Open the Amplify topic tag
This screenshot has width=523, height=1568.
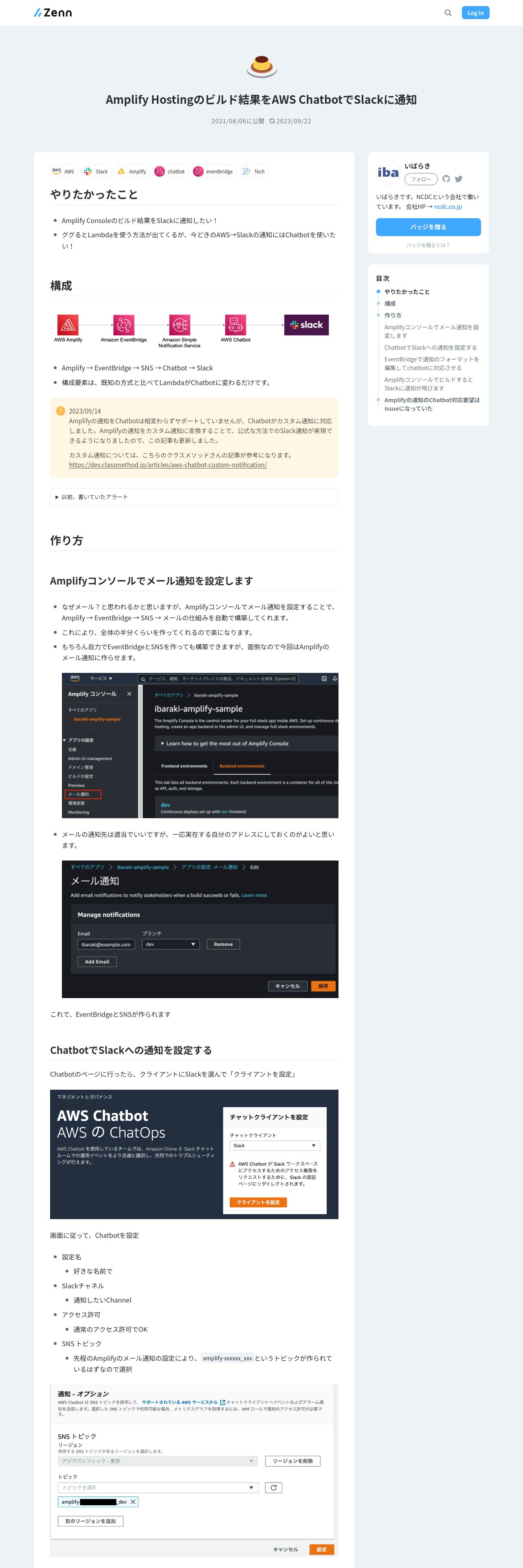point(132,172)
